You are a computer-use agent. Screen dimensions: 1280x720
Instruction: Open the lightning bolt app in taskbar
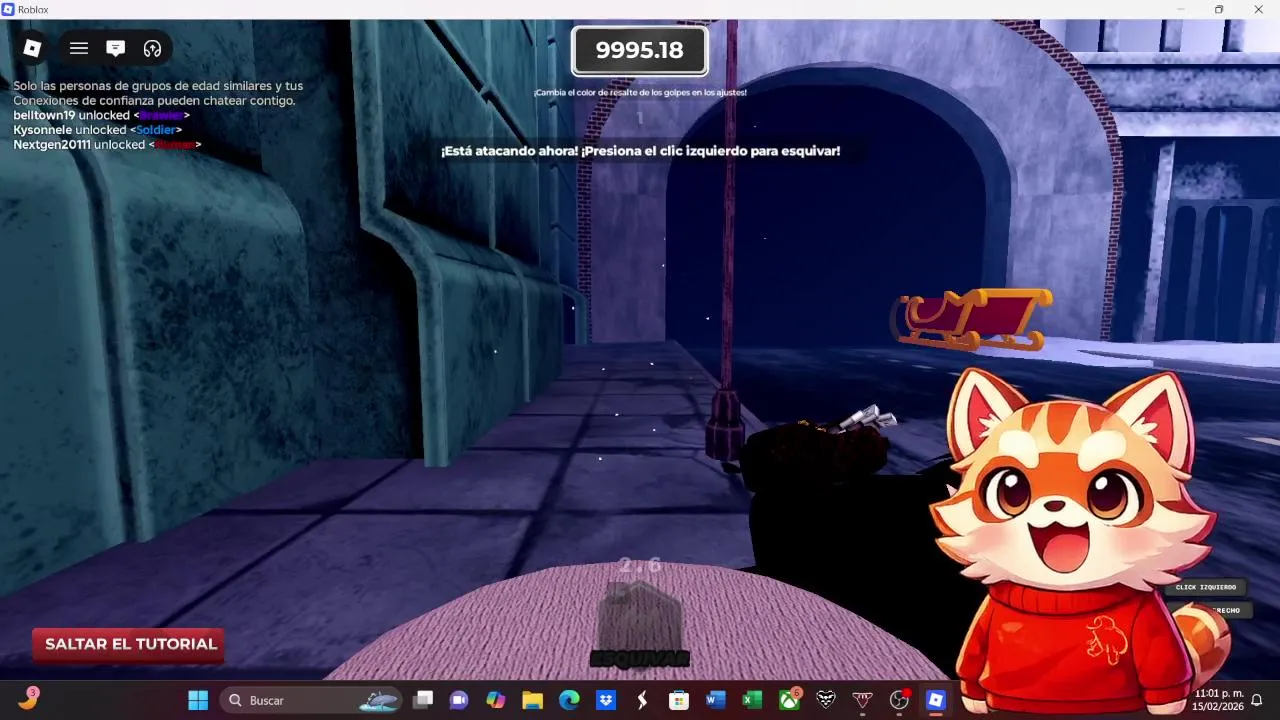(x=642, y=700)
